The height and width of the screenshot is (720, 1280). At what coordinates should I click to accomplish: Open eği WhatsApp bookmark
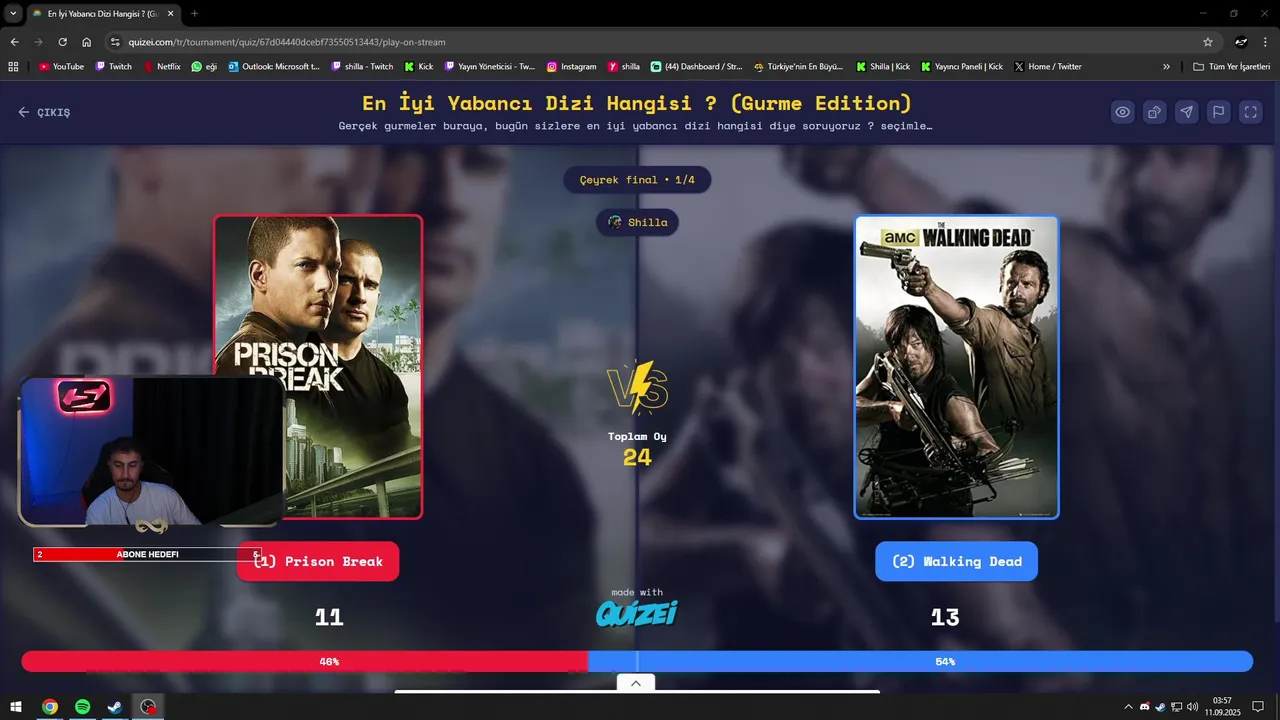(204, 66)
